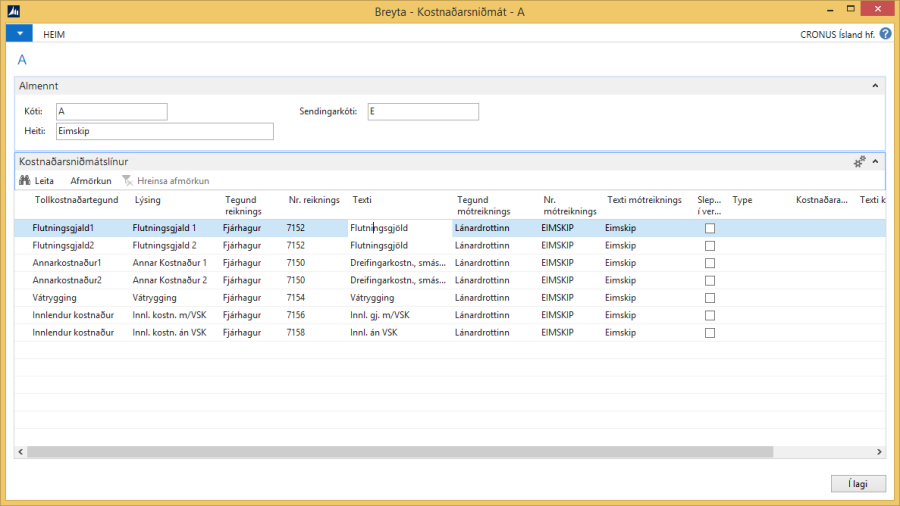Click into the Heiti field containing Eimskip

[164, 131]
